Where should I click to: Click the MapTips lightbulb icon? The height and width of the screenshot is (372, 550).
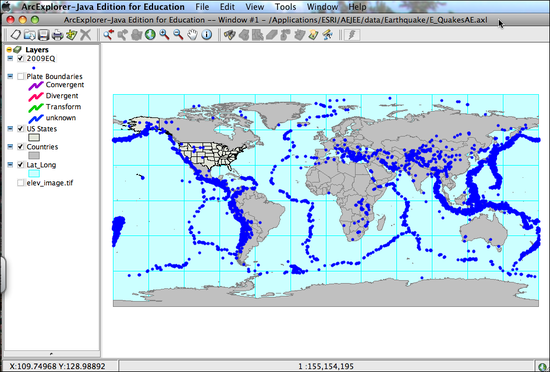(314, 35)
